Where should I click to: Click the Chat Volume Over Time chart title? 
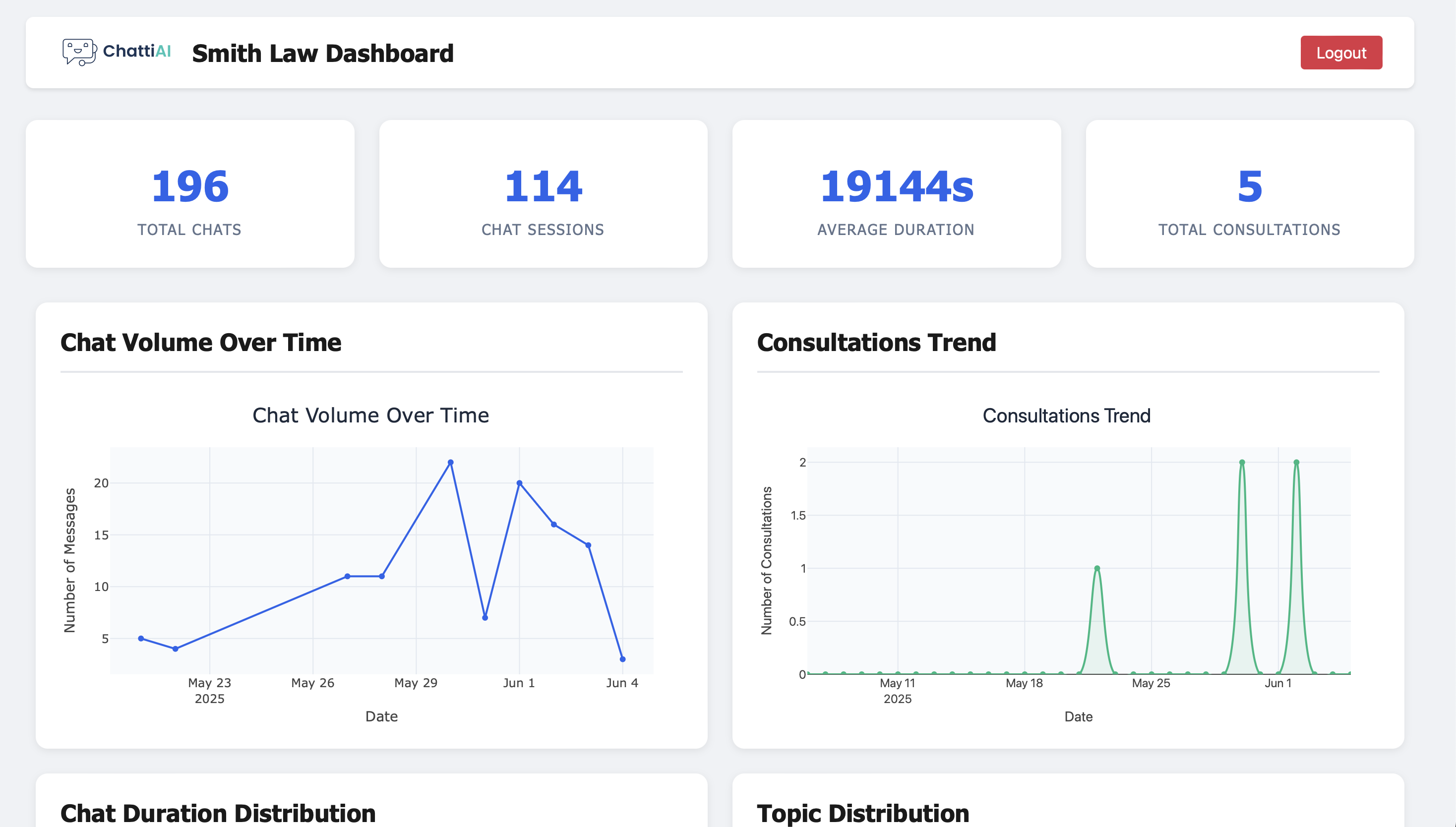point(370,415)
